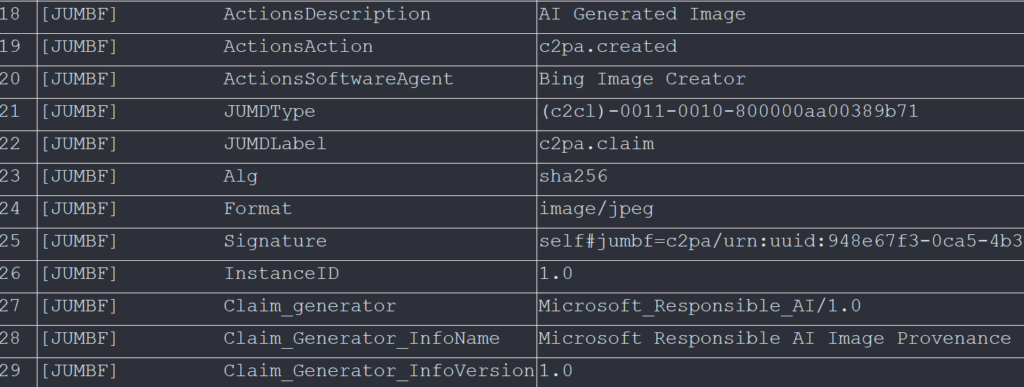Click the JUMDType value starting with (c2cl)
The image size is (1024, 387).
729,112
